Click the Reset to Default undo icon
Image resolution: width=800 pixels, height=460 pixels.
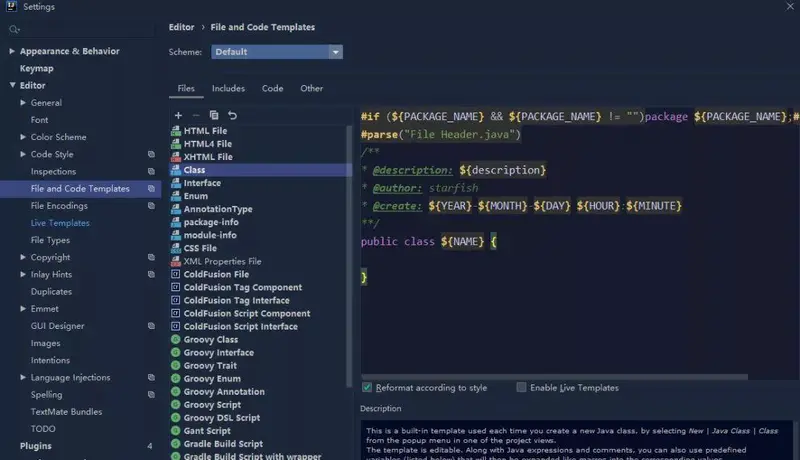232,115
